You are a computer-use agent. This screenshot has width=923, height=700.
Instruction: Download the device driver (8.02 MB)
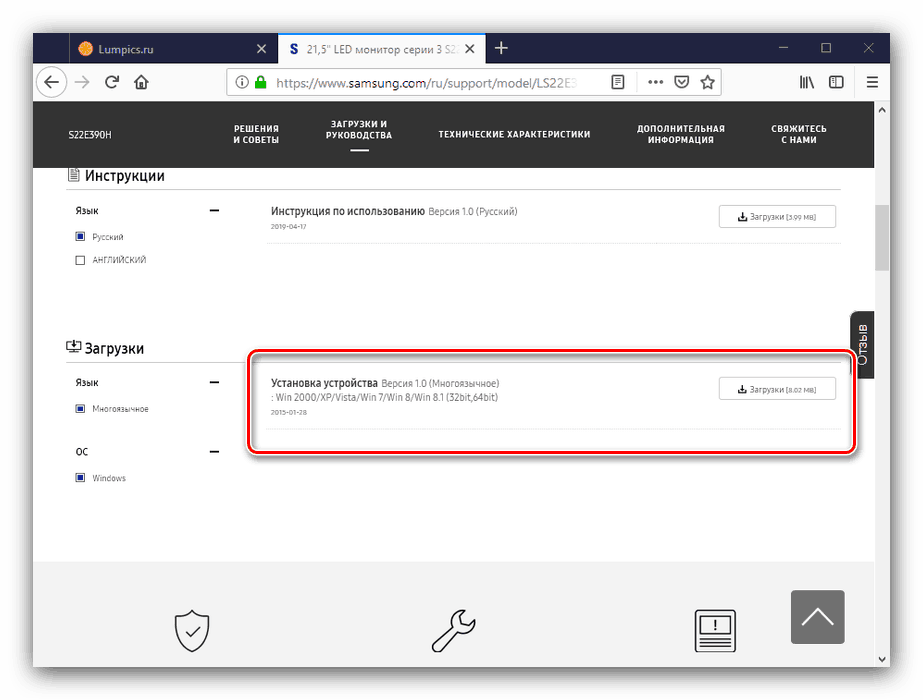(x=777, y=389)
